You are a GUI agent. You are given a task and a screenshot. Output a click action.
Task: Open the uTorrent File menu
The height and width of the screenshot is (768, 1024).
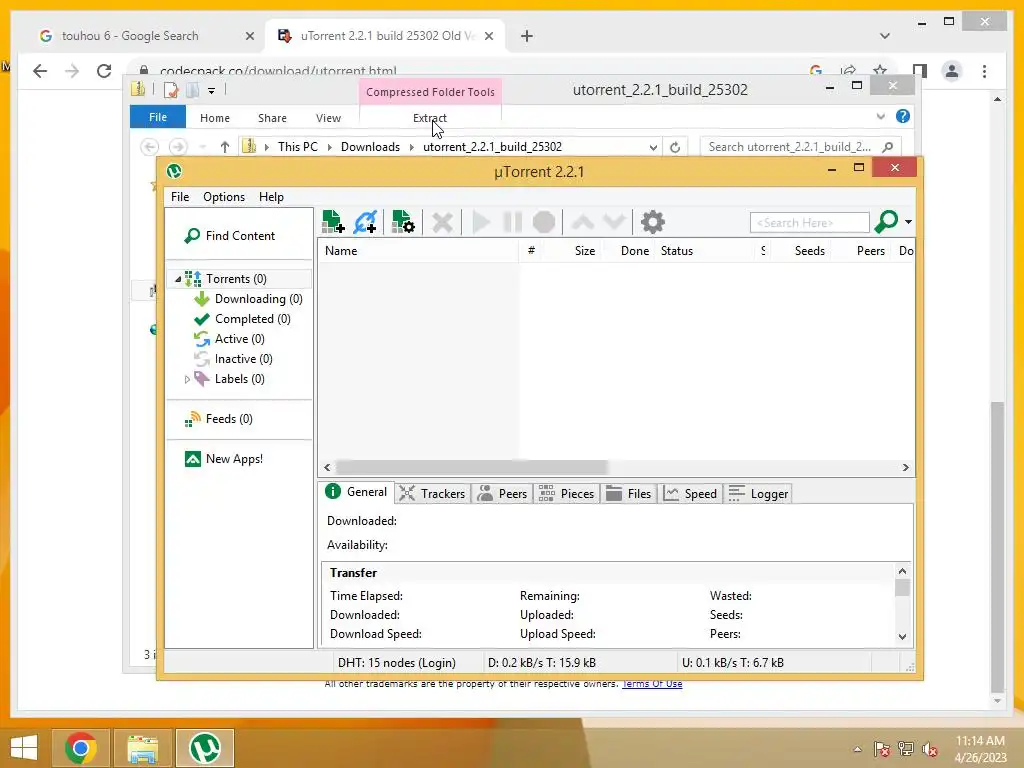point(180,197)
